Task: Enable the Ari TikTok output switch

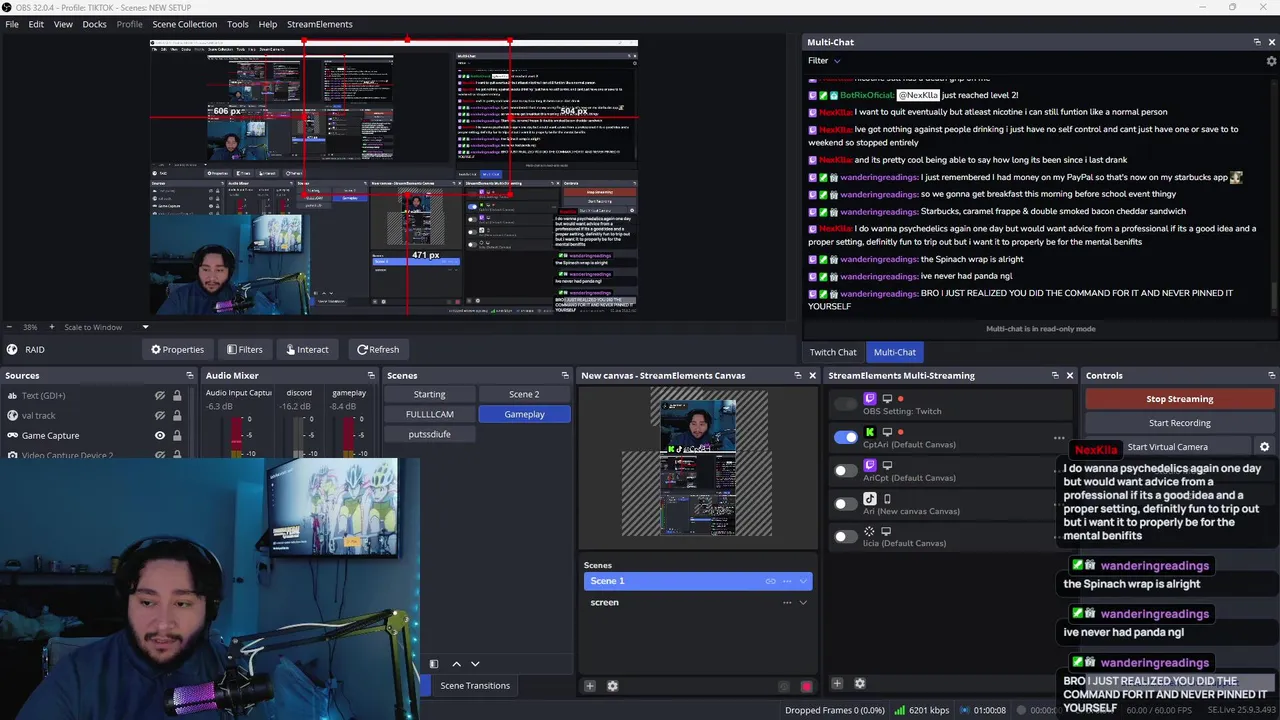Action: pyautogui.click(x=846, y=503)
